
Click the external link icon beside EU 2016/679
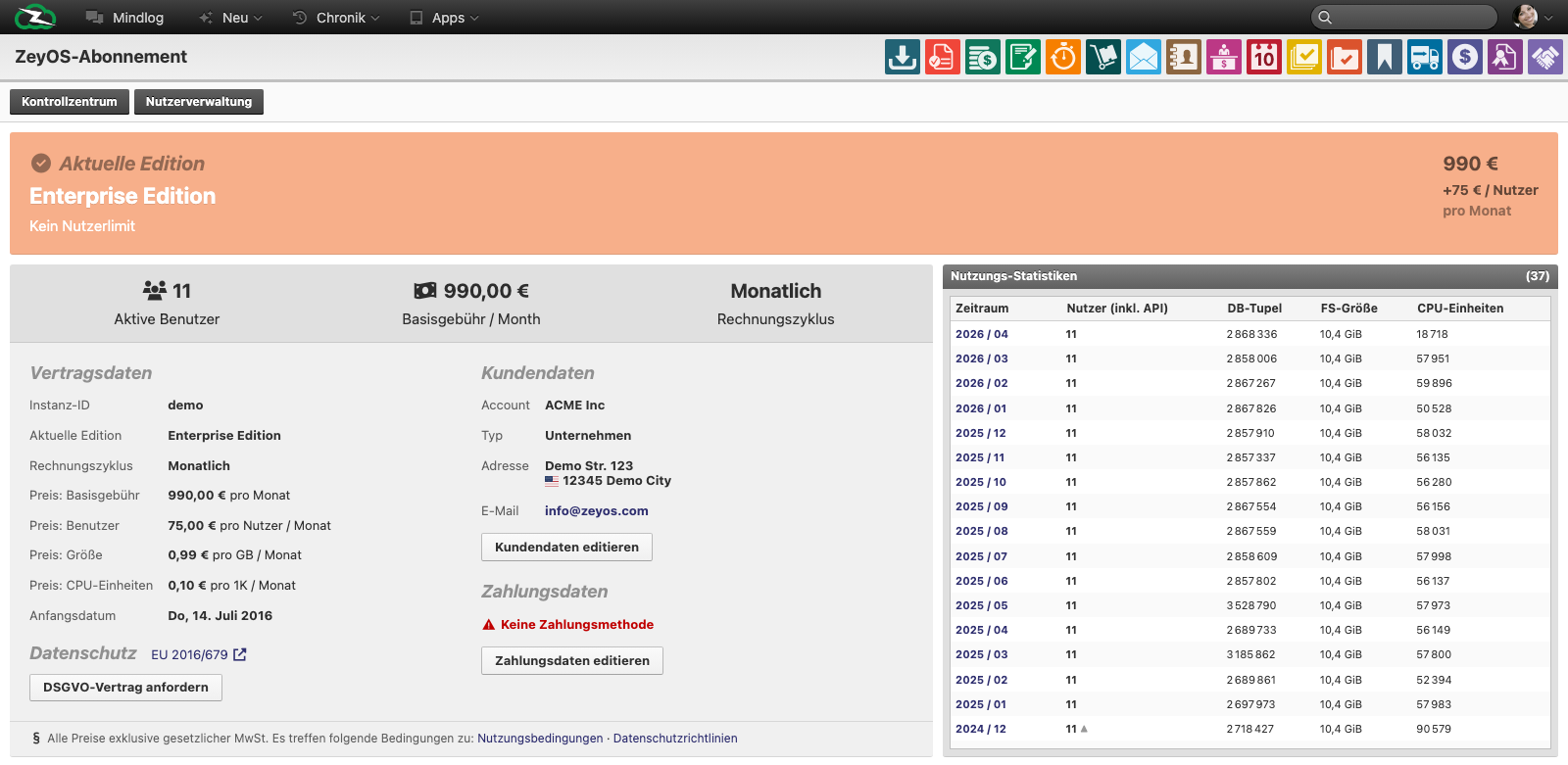tap(240, 654)
